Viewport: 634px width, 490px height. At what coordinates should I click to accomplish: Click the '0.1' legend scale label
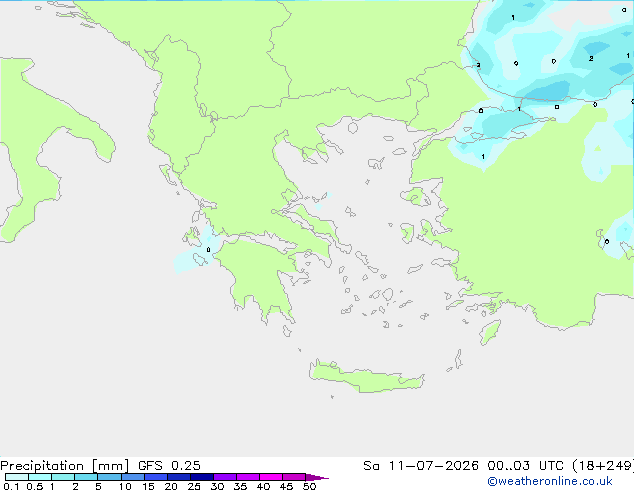(x=11, y=486)
